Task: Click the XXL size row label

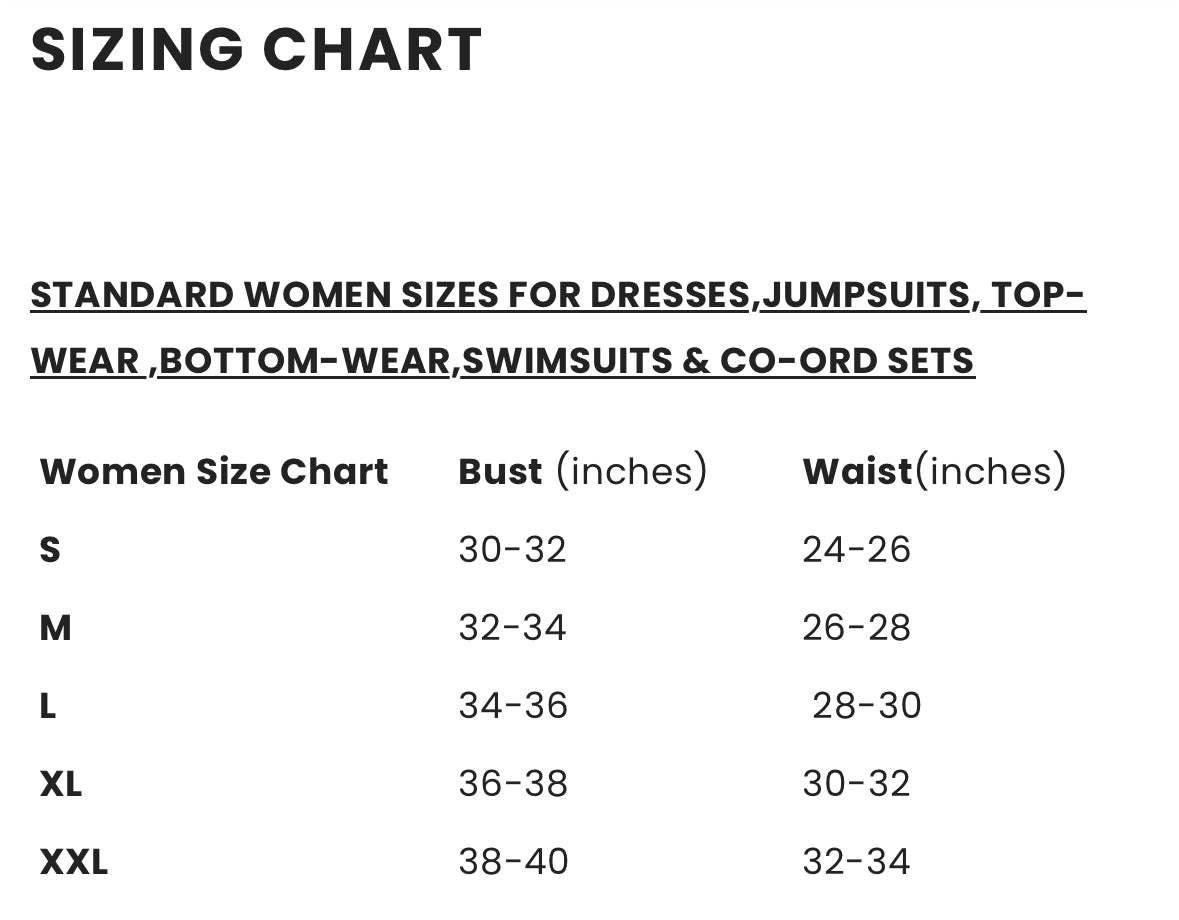Action: [x=74, y=862]
